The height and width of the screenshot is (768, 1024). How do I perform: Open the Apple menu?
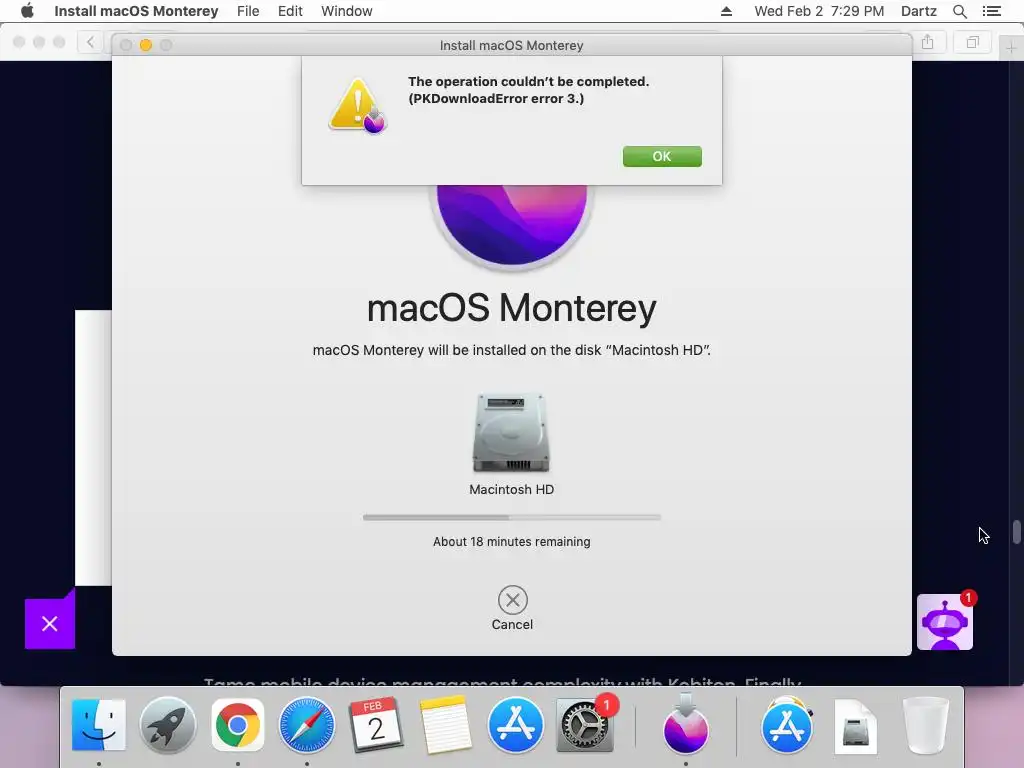pos(27,11)
